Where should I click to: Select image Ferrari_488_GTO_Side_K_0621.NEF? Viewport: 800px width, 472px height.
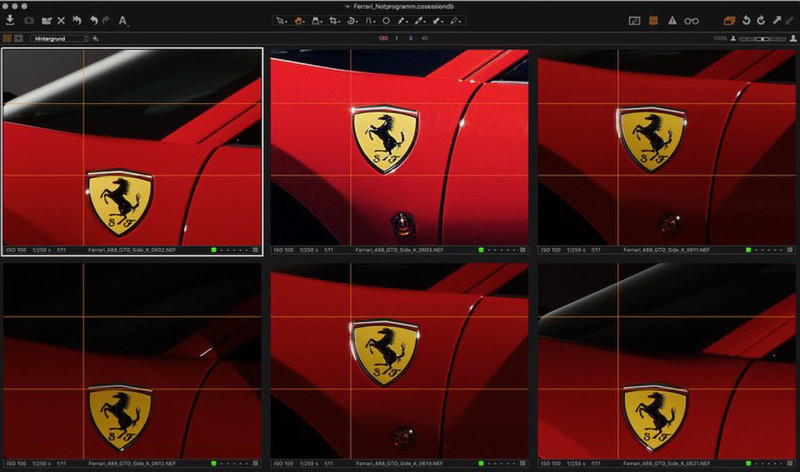click(x=667, y=361)
